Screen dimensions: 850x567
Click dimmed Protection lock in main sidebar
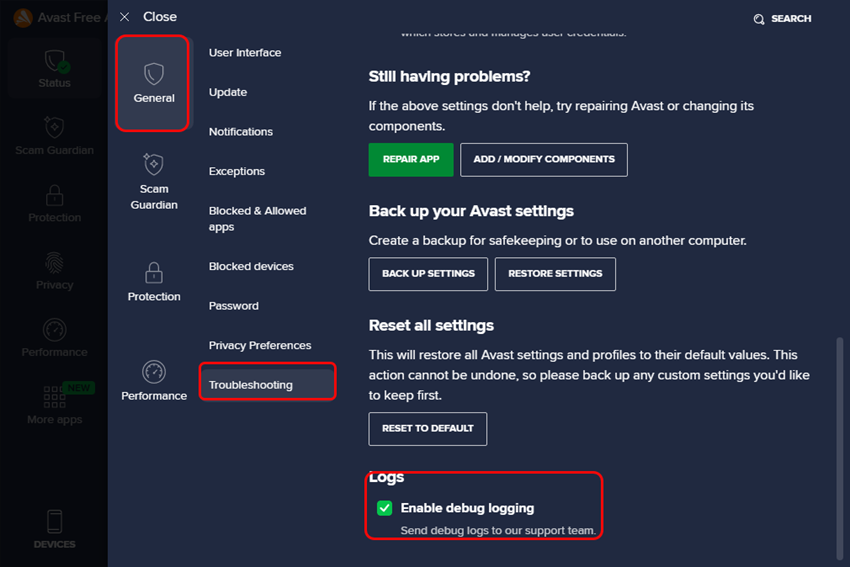coord(54,195)
